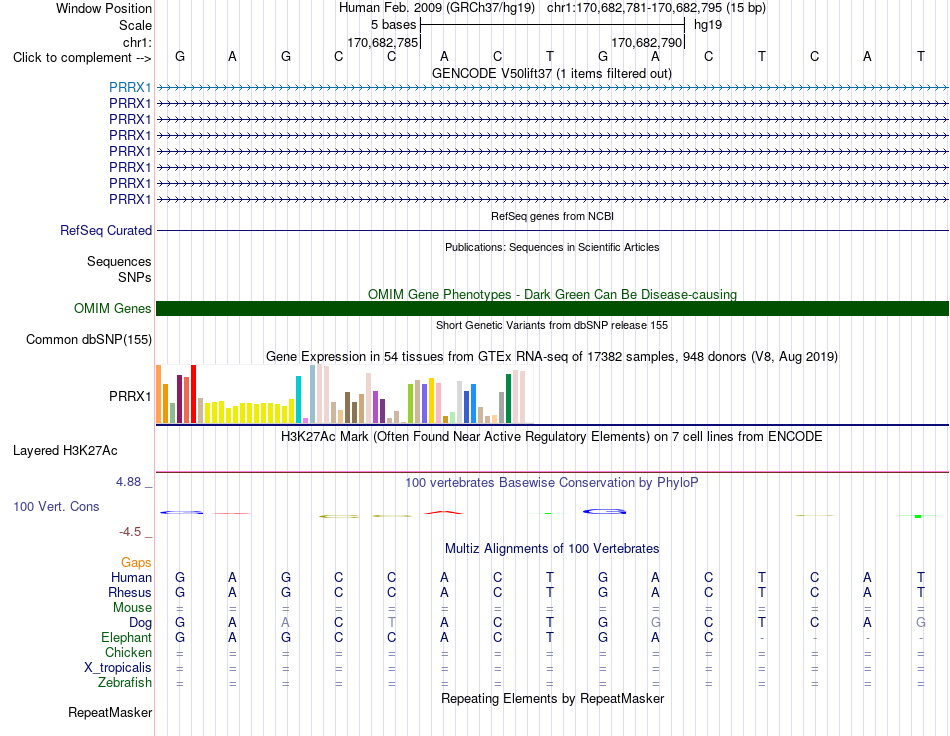Click the light-blue PRRX1 transcript label
This screenshot has height=736, width=950.
130,87
